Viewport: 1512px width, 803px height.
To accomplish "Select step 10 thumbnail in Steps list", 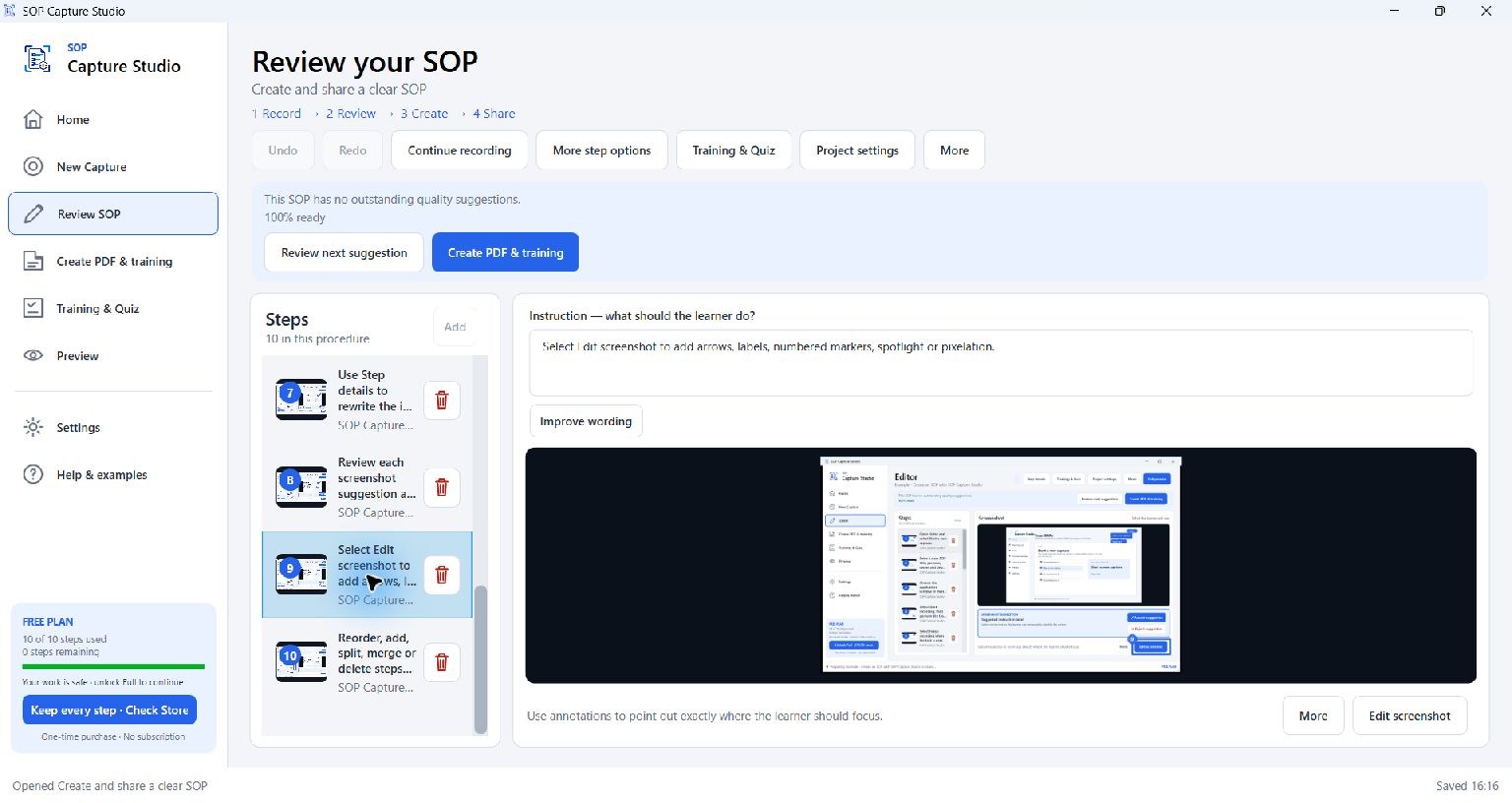I will (301, 662).
